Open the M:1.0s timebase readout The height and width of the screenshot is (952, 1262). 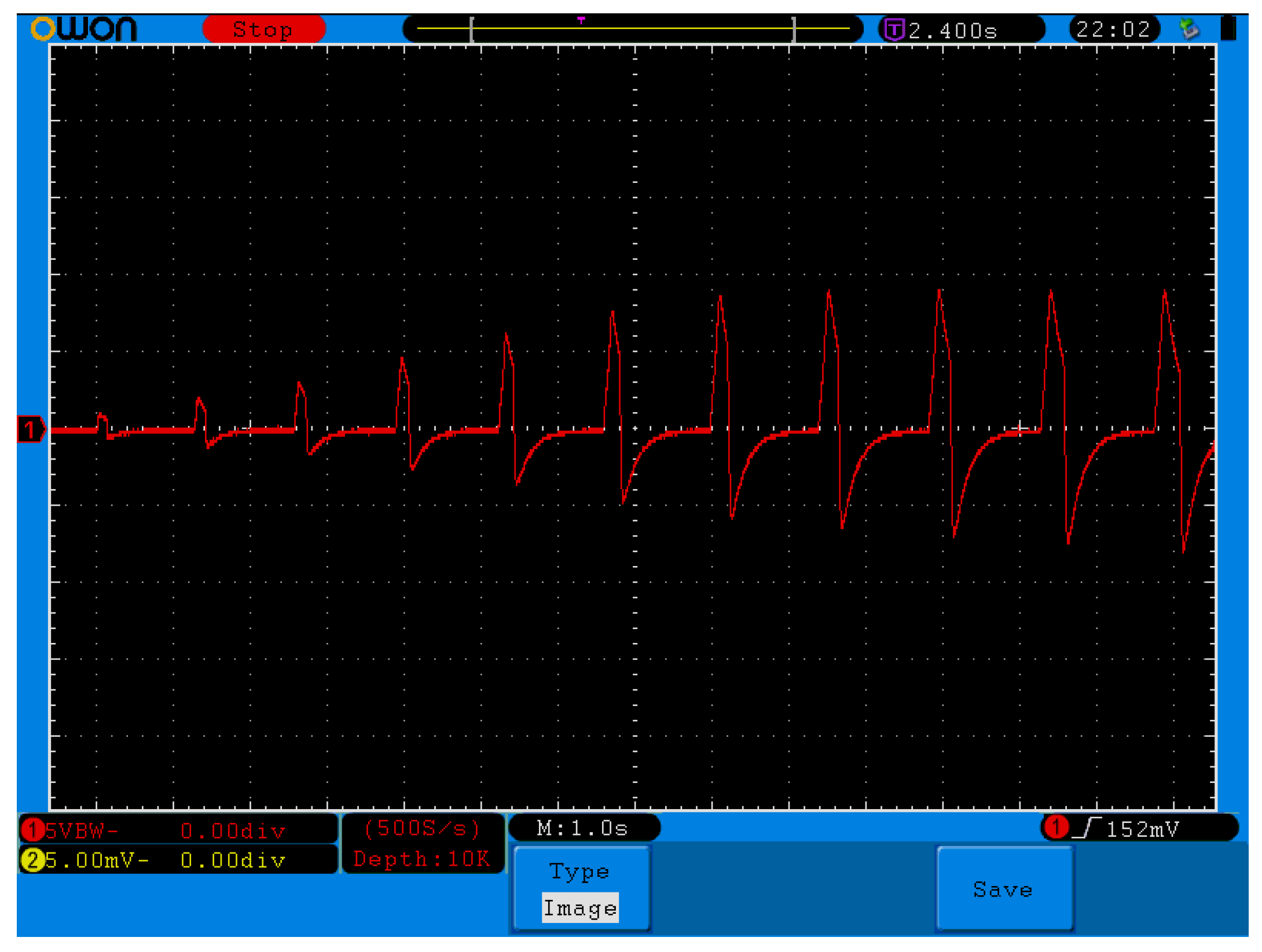[583, 828]
